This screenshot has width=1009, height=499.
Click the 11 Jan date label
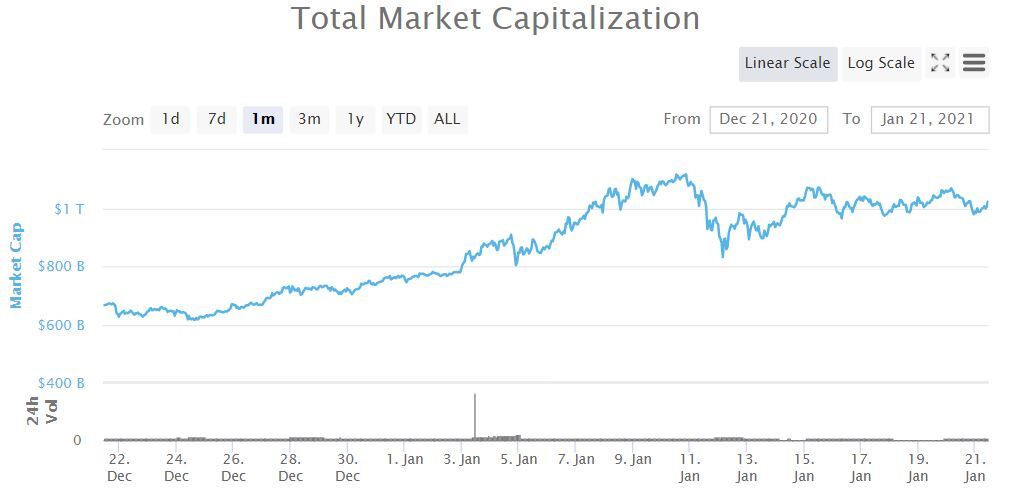(689, 467)
